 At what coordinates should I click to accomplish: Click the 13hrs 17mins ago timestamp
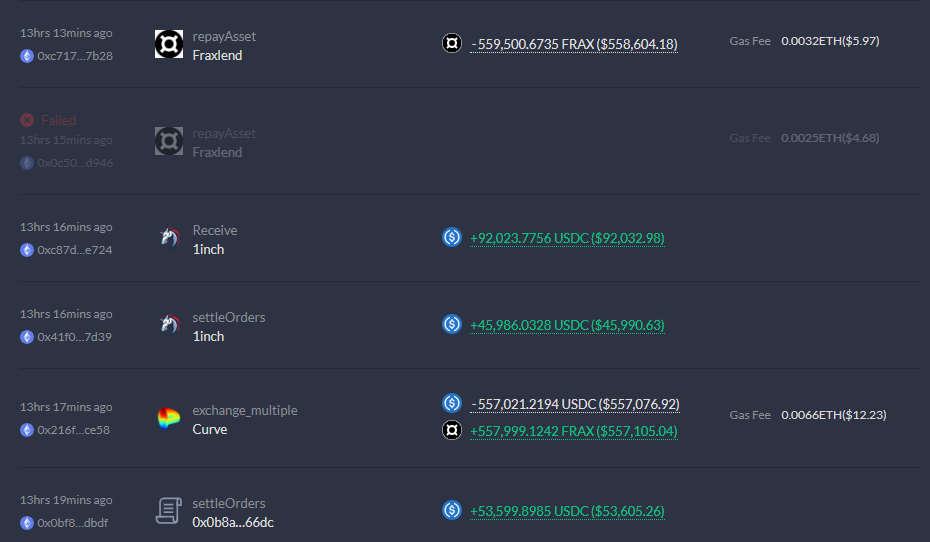[66, 407]
